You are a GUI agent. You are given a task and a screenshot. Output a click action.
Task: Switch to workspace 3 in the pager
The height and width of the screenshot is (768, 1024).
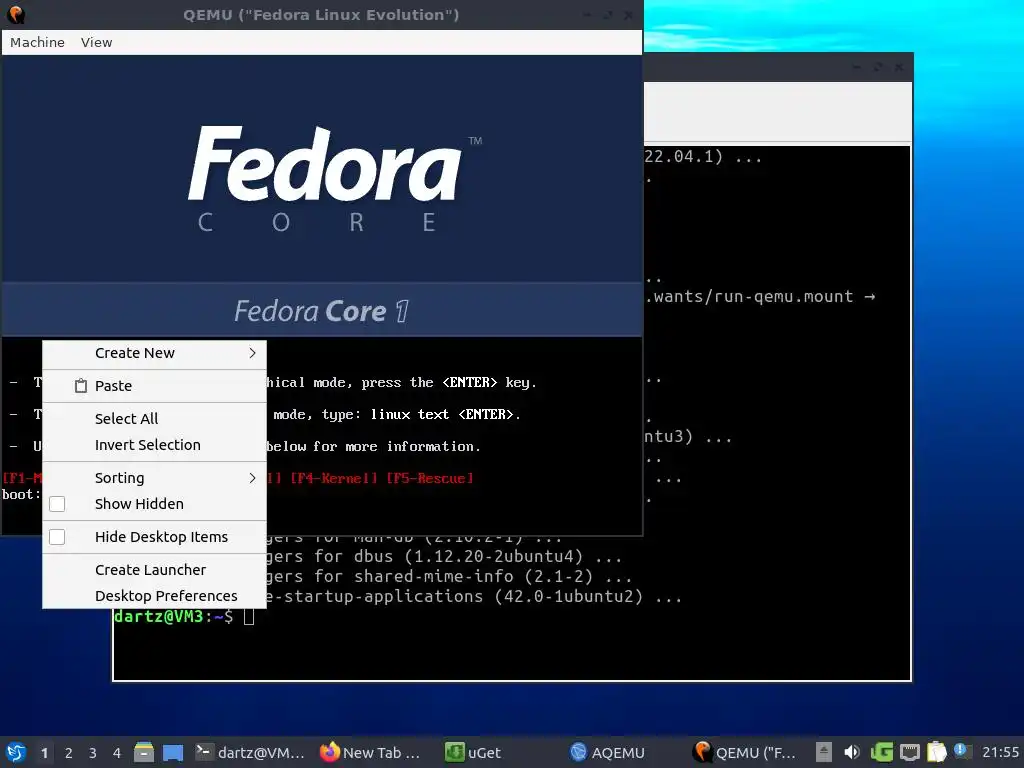93,753
